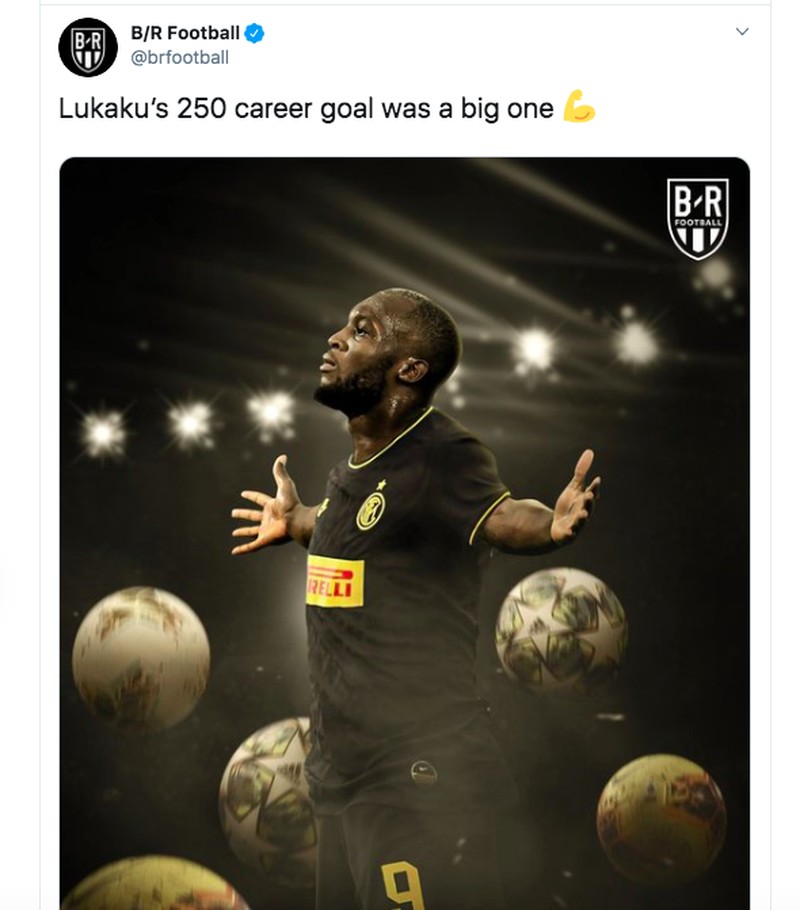
Task: Click the golden ball at lower right
Action: coord(661,818)
